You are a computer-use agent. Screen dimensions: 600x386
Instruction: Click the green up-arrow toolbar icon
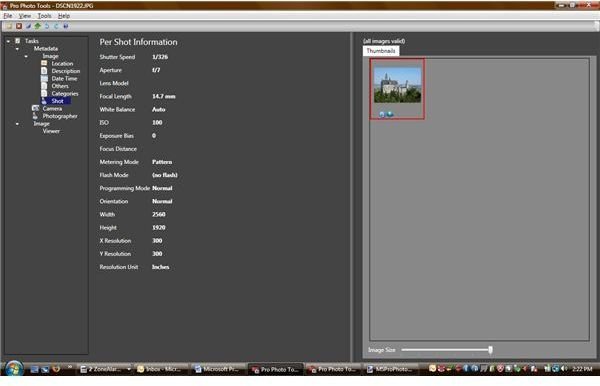click(x=38, y=26)
